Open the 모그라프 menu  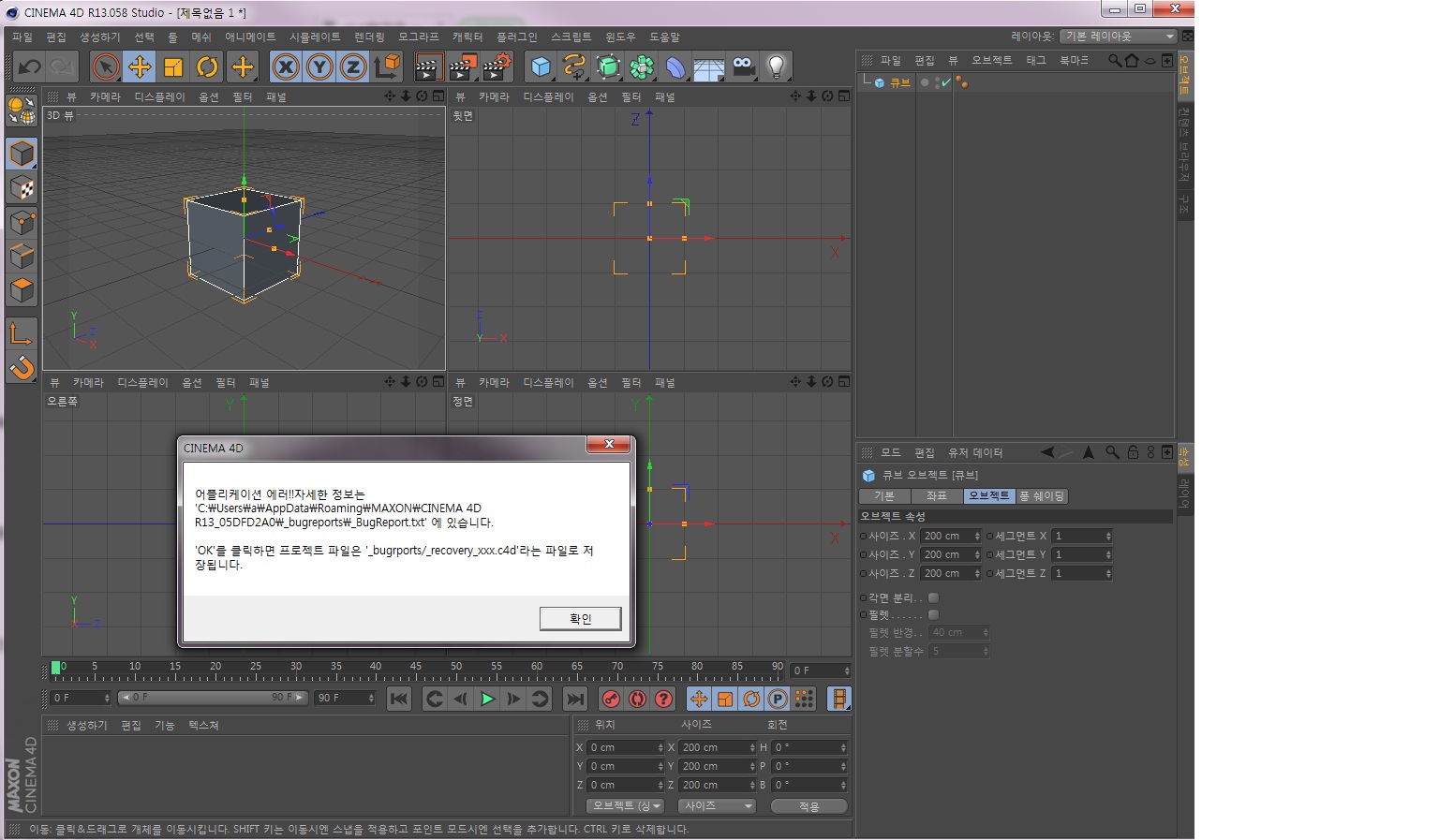click(x=419, y=37)
